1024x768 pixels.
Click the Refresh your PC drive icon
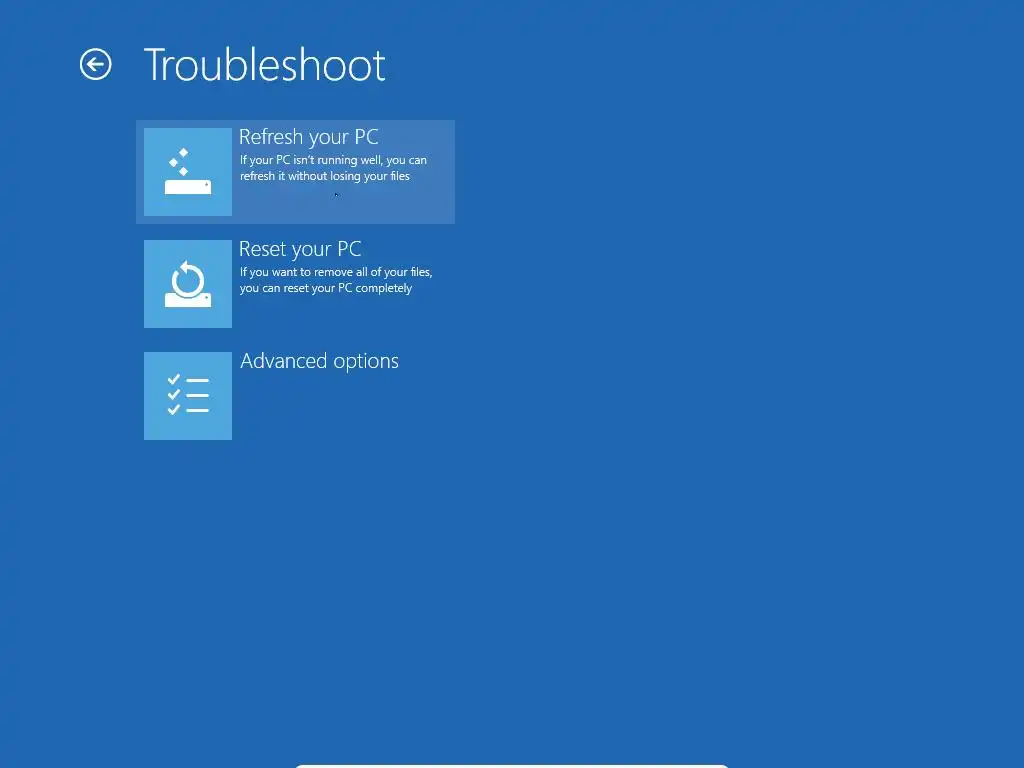[x=187, y=172]
